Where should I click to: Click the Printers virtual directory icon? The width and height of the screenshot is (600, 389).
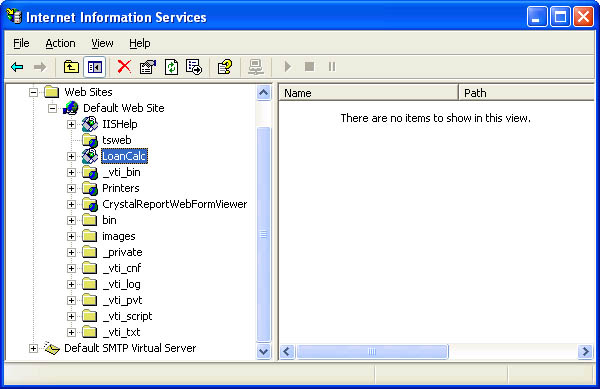pos(90,189)
